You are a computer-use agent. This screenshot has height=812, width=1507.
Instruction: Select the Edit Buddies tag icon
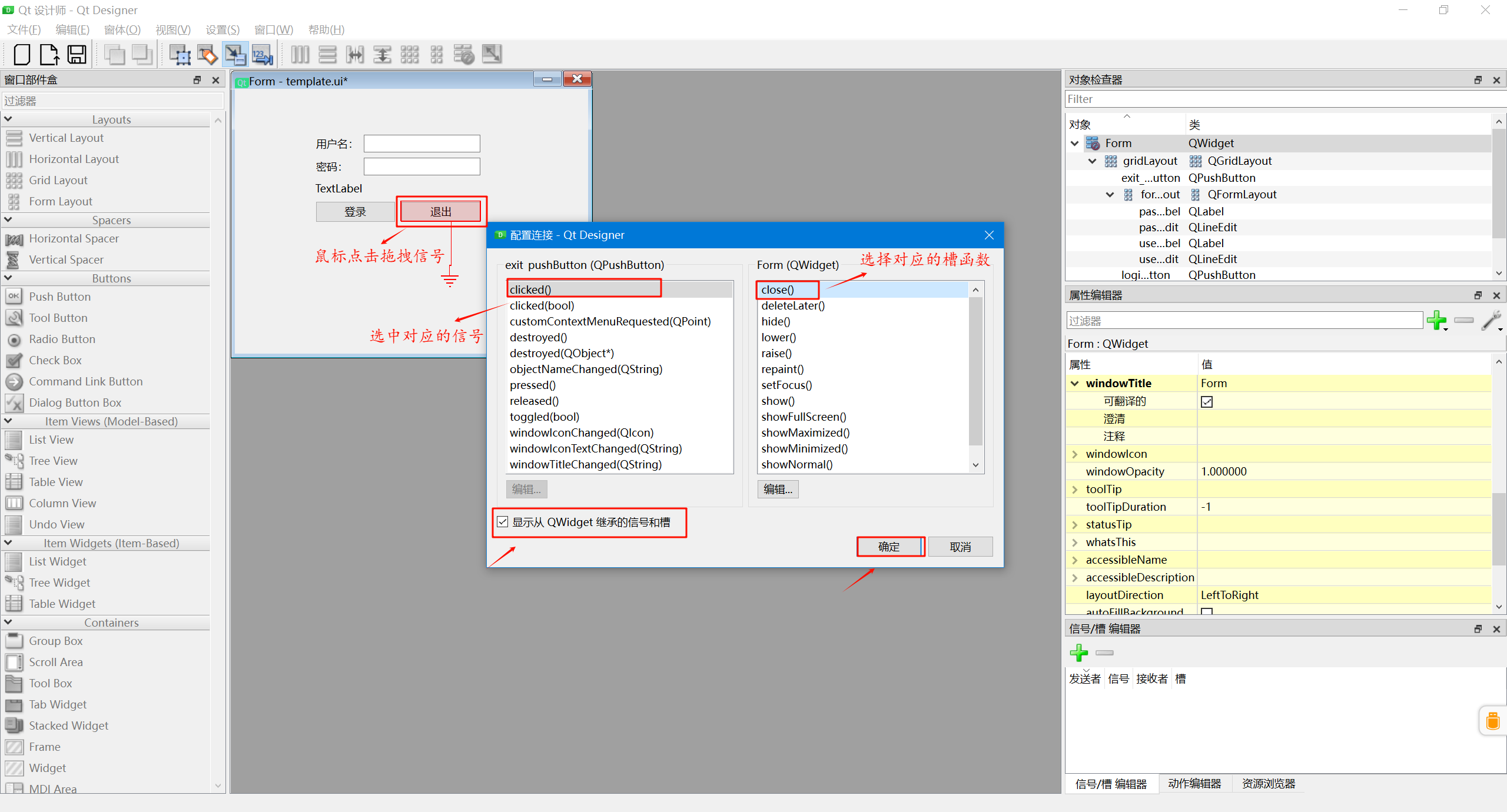[207, 55]
